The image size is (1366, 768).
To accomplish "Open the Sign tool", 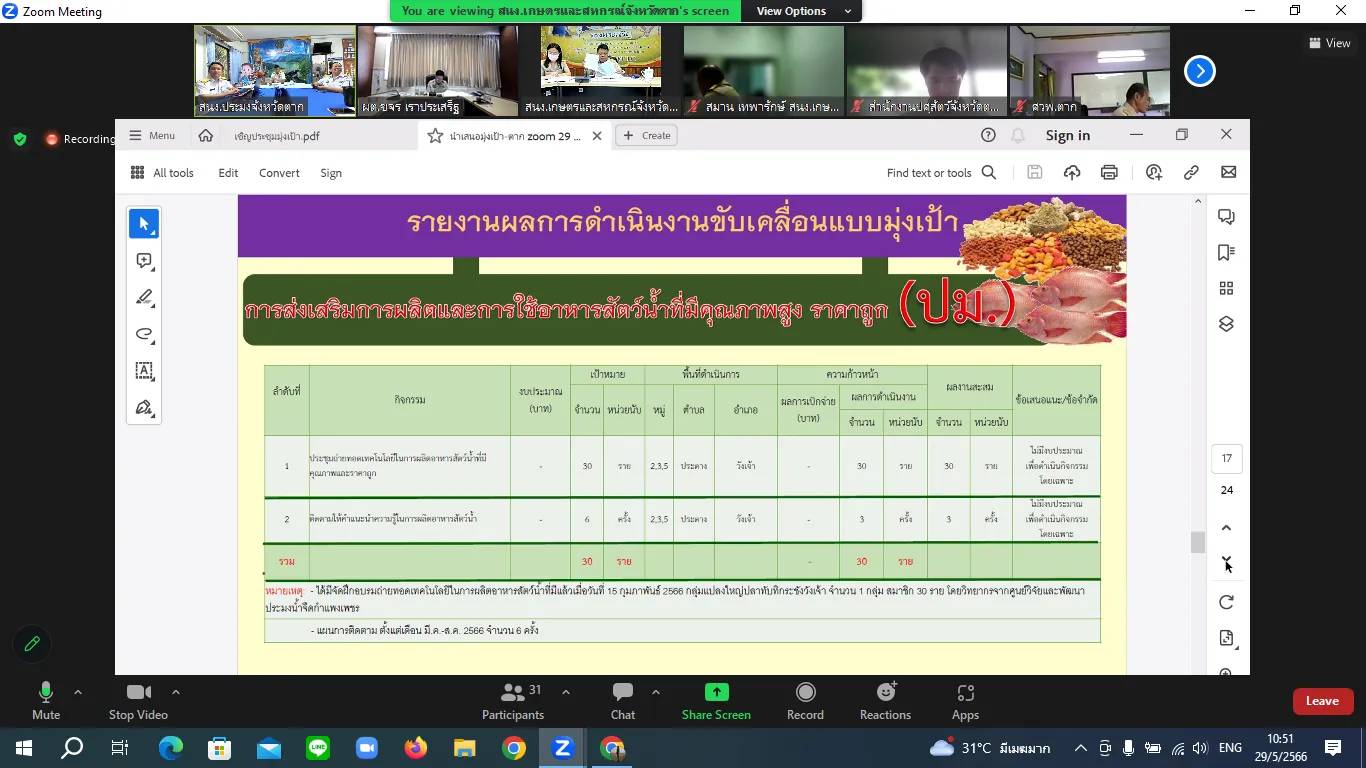I will click(331, 173).
